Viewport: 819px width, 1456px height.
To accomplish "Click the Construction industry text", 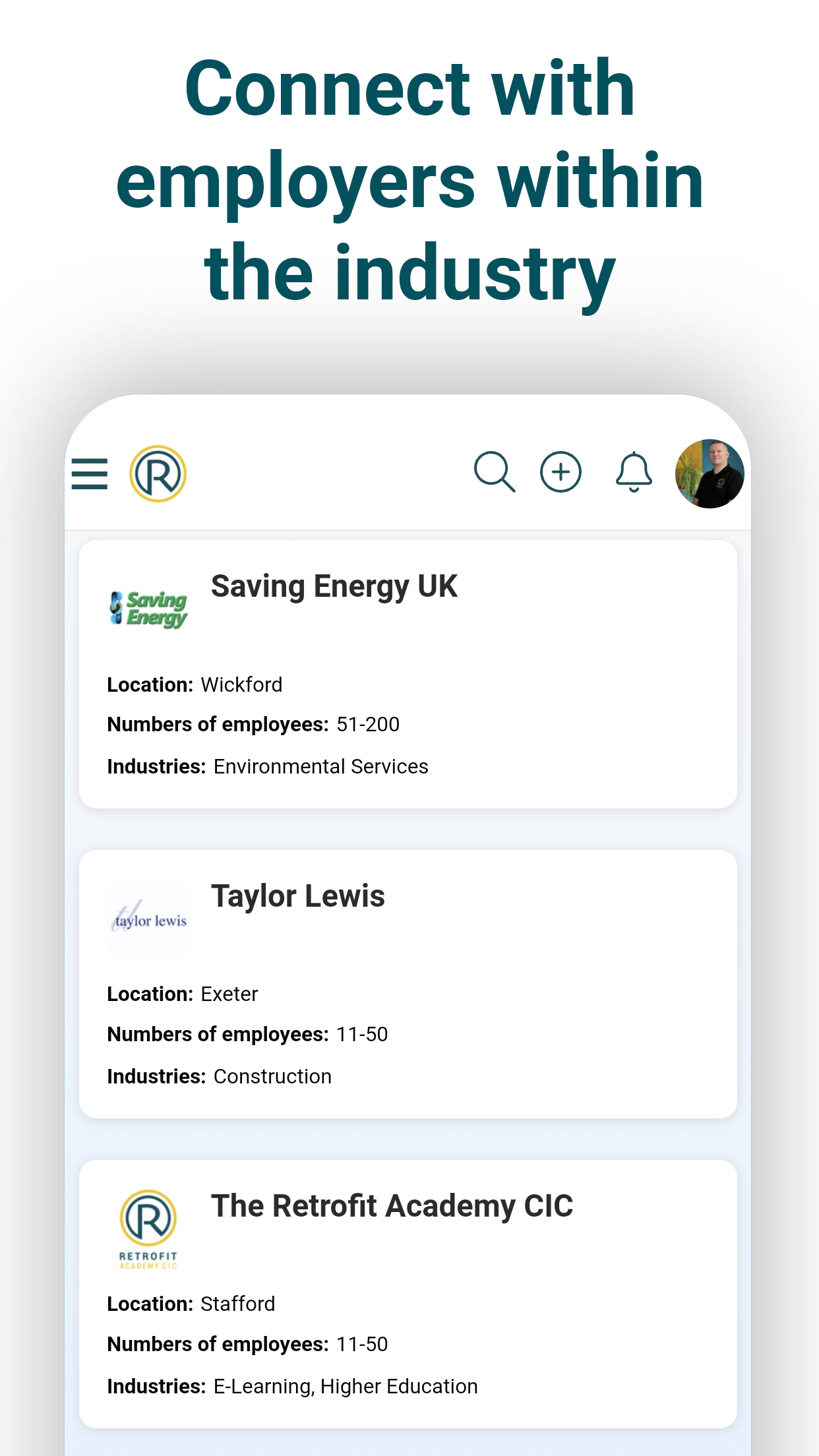I will tap(272, 1077).
